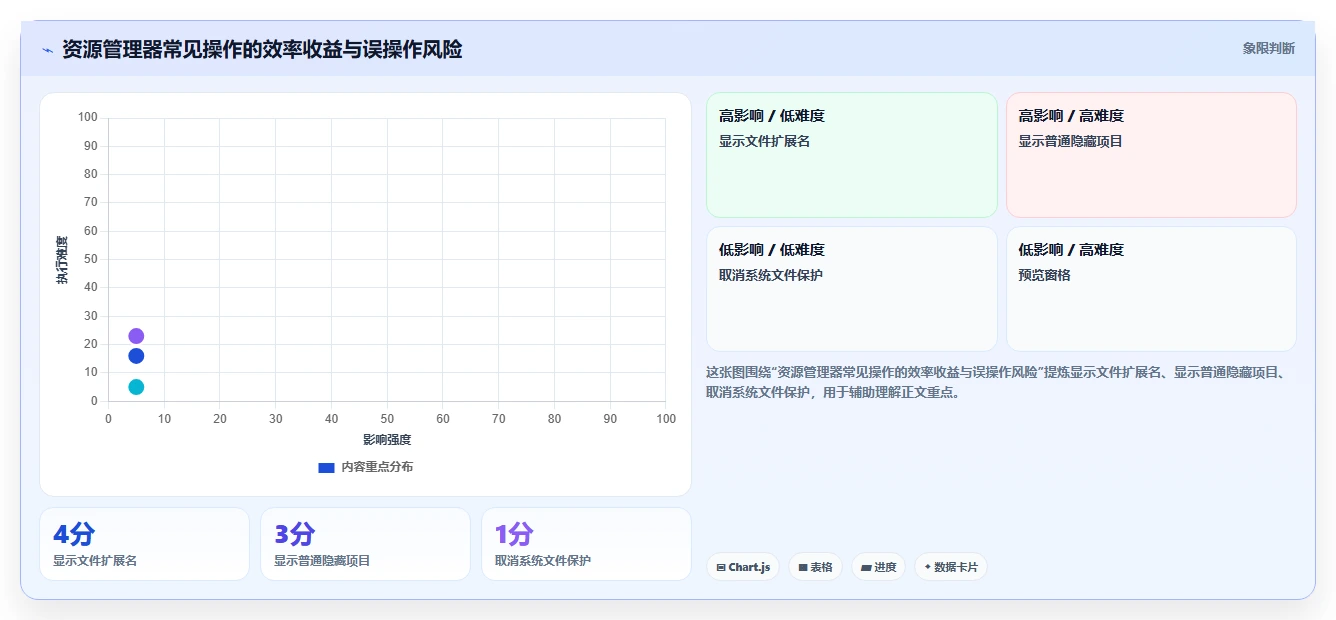
Task: Click the 影响强度 x-axis title
Action: click(x=387, y=440)
